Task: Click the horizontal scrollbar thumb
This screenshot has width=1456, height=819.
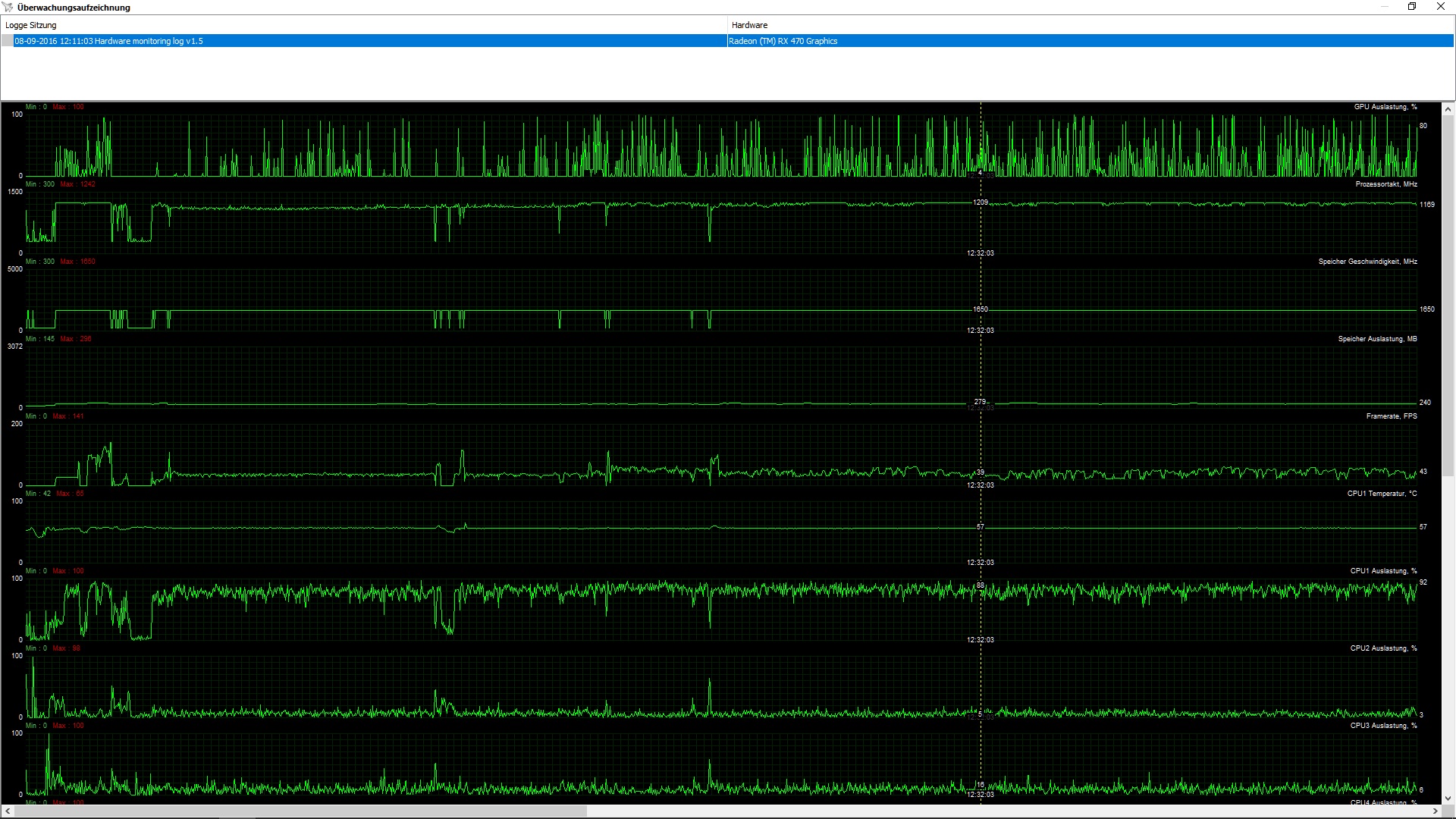Action: [x=300, y=811]
